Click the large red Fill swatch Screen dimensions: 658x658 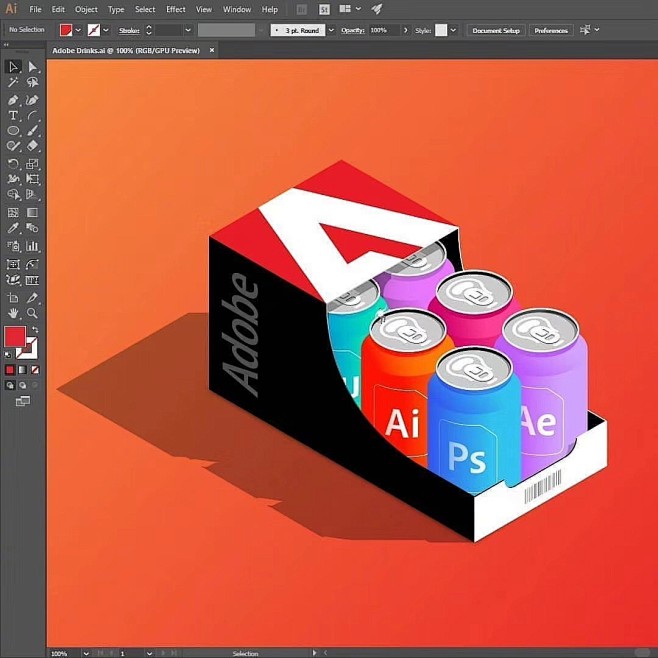click(15, 337)
